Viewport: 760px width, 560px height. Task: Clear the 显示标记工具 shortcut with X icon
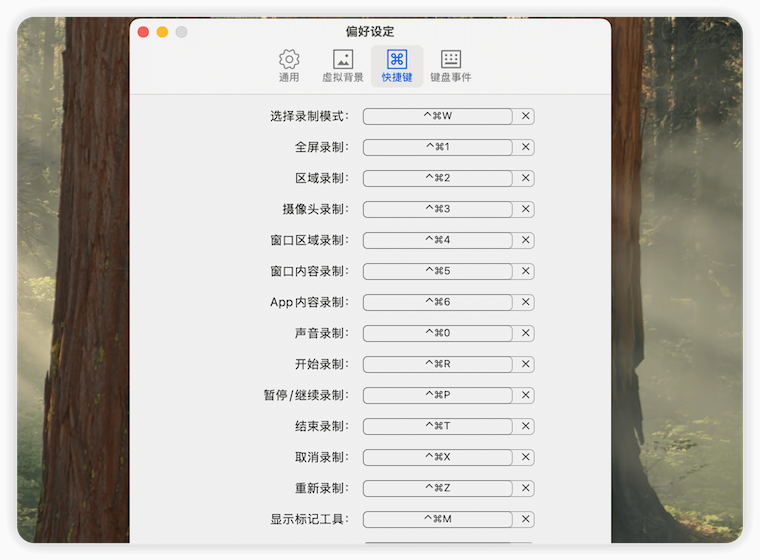pyautogui.click(x=526, y=519)
